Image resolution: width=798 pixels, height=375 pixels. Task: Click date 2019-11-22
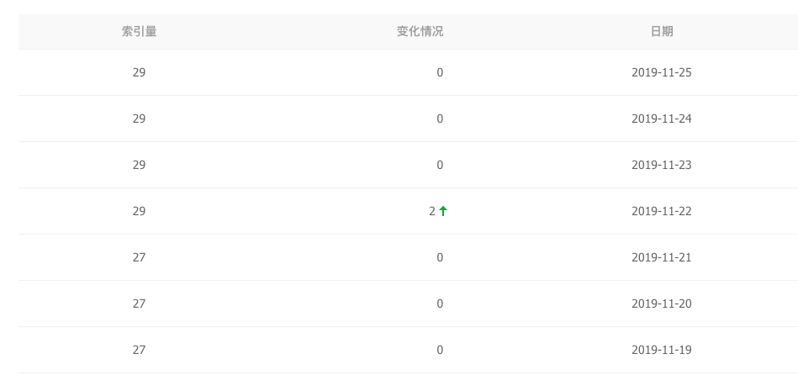point(662,211)
